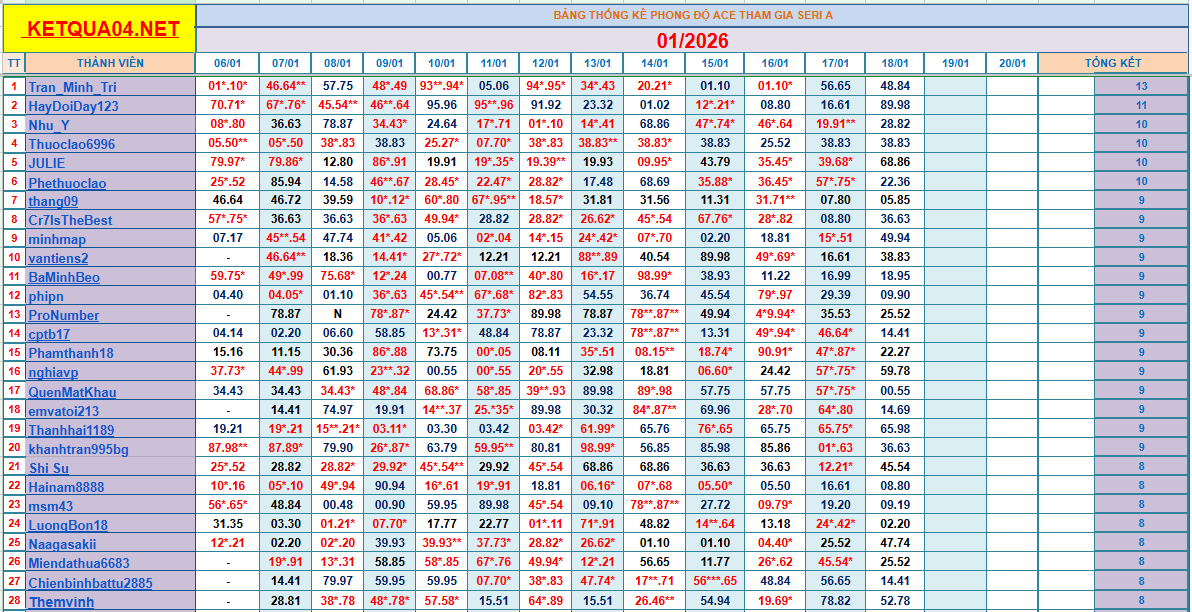Select the cell 56***.65 in Chienbinhbattu2885 row
The width and height of the screenshot is (1192, 612).
point(715,583)
